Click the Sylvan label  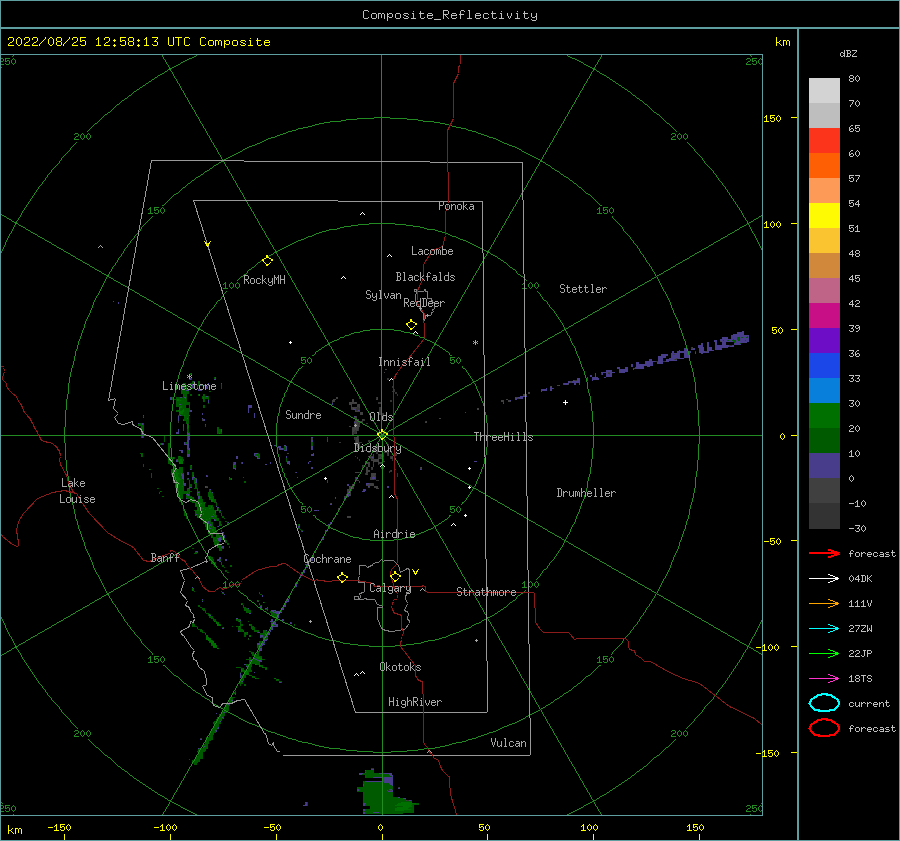(x=383, y=295)
